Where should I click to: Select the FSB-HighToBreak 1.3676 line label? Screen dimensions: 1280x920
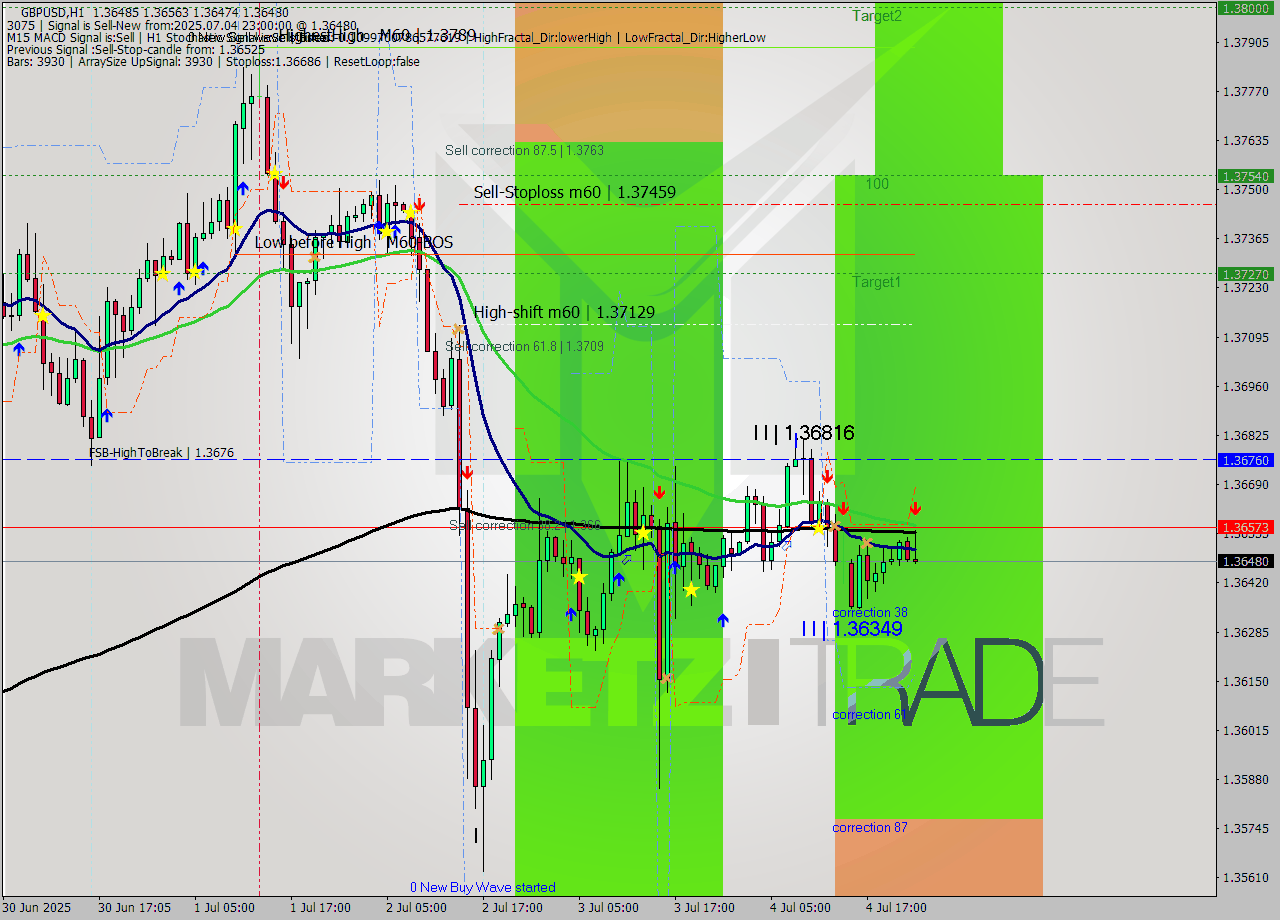click(160, 452)
